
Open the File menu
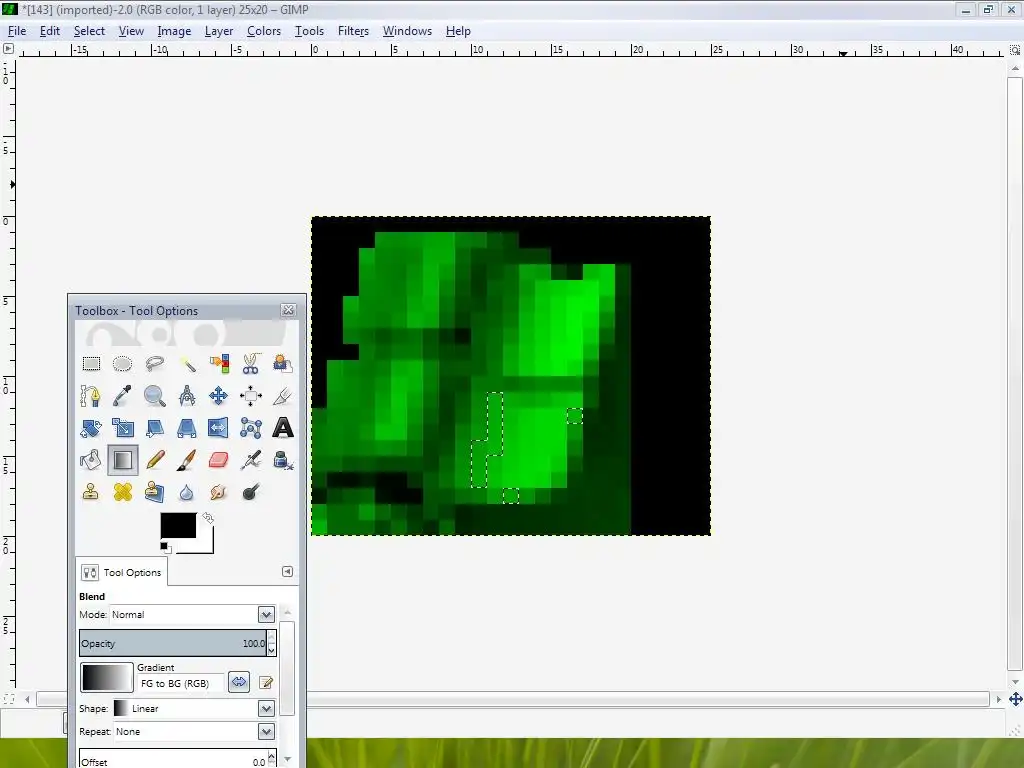[17, 31]
